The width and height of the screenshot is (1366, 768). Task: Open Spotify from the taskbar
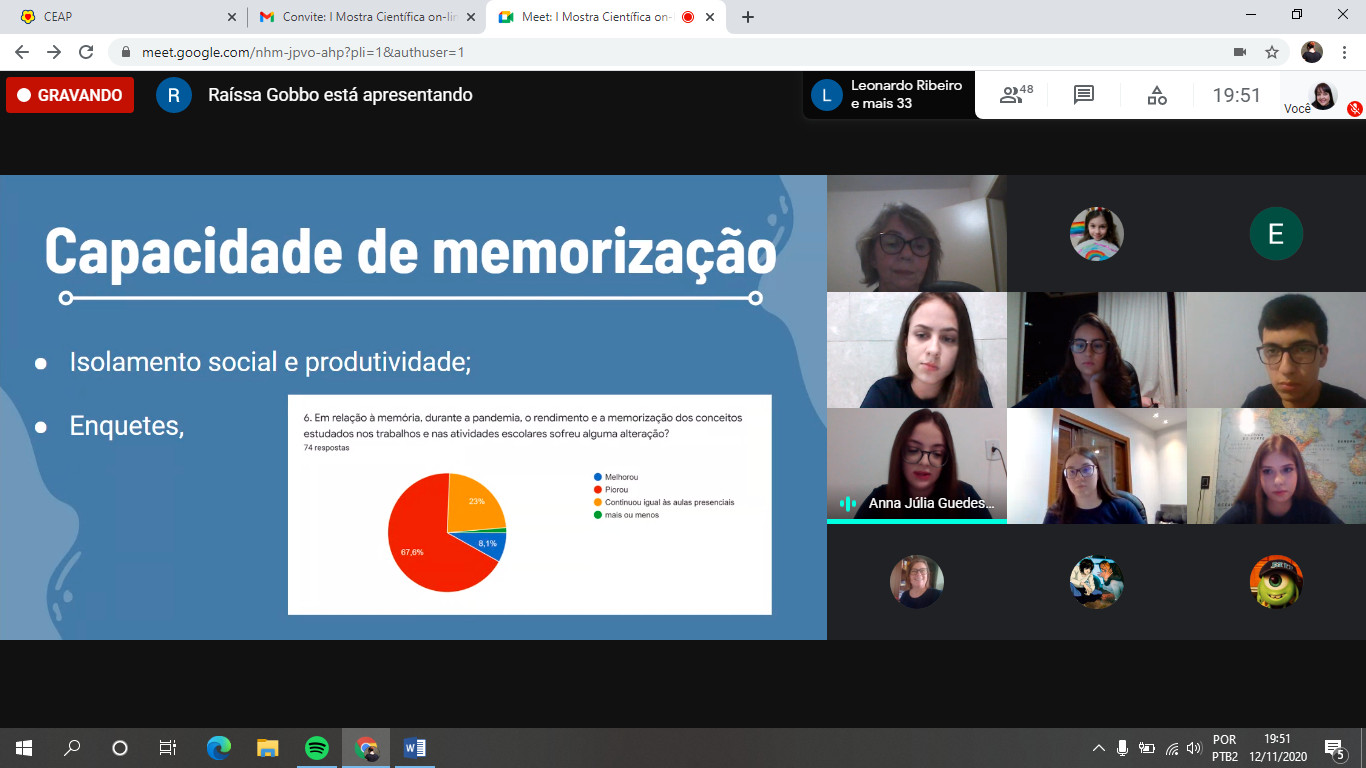317,748
